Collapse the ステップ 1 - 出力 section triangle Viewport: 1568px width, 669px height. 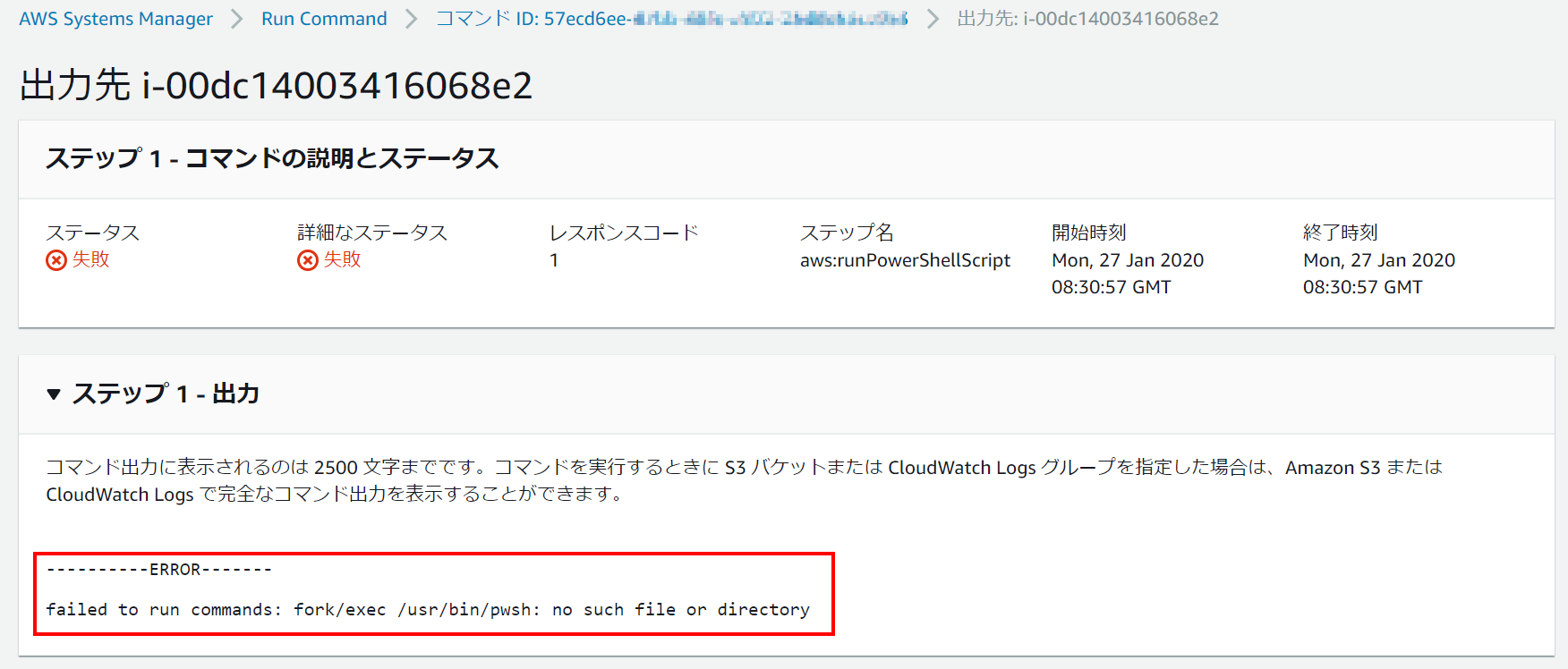54,394
